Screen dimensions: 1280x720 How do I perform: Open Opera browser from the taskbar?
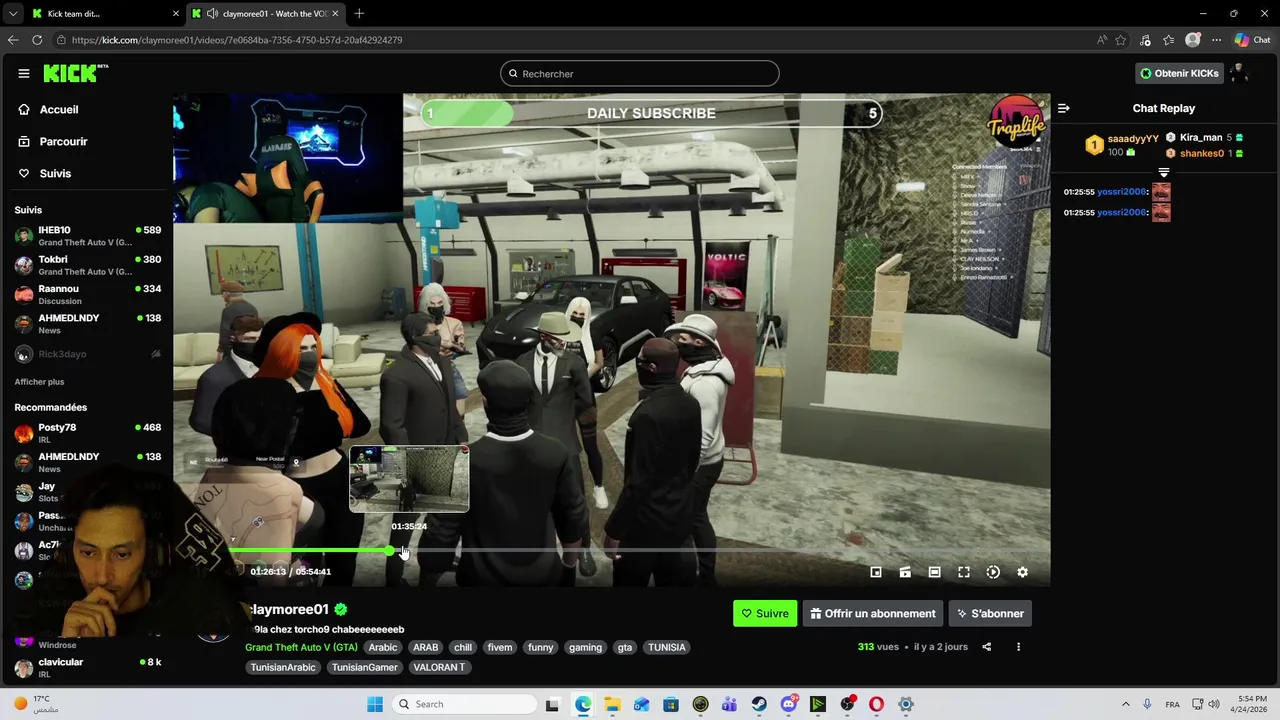coord(877,704)
